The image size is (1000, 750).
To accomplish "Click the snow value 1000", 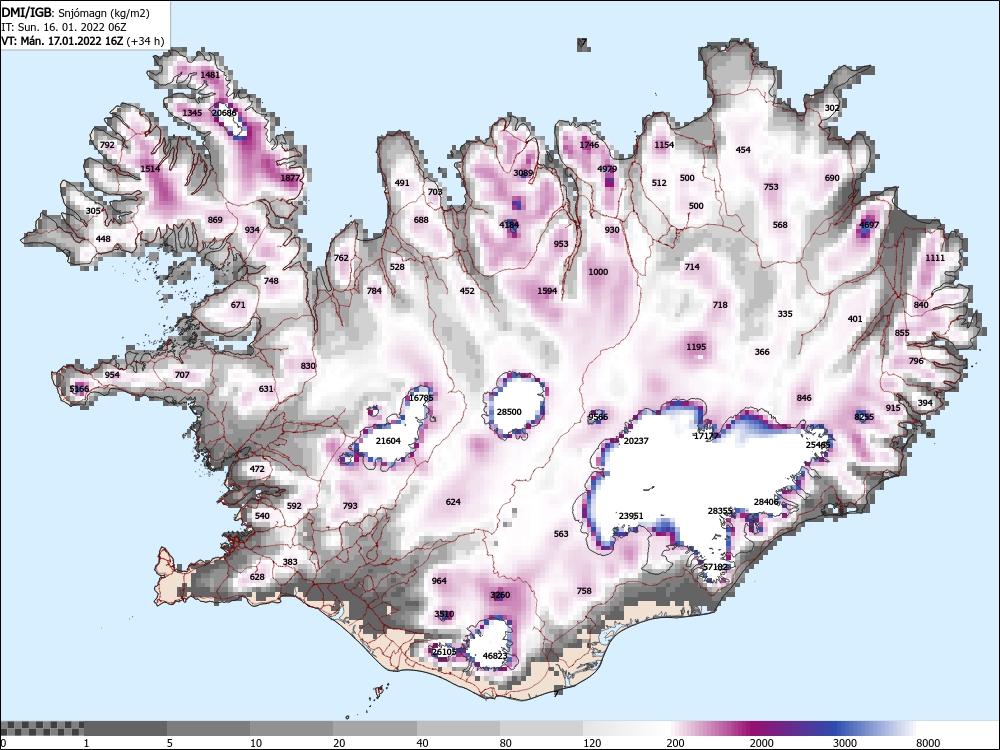I will 598,272.
